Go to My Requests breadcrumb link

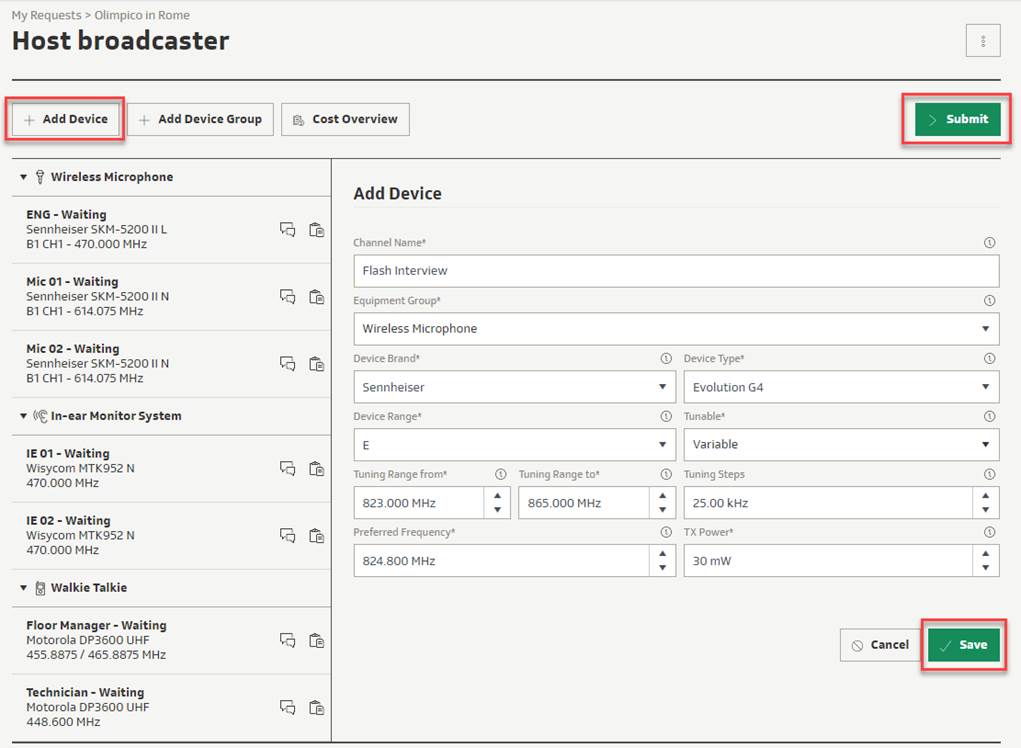[48, 16]
